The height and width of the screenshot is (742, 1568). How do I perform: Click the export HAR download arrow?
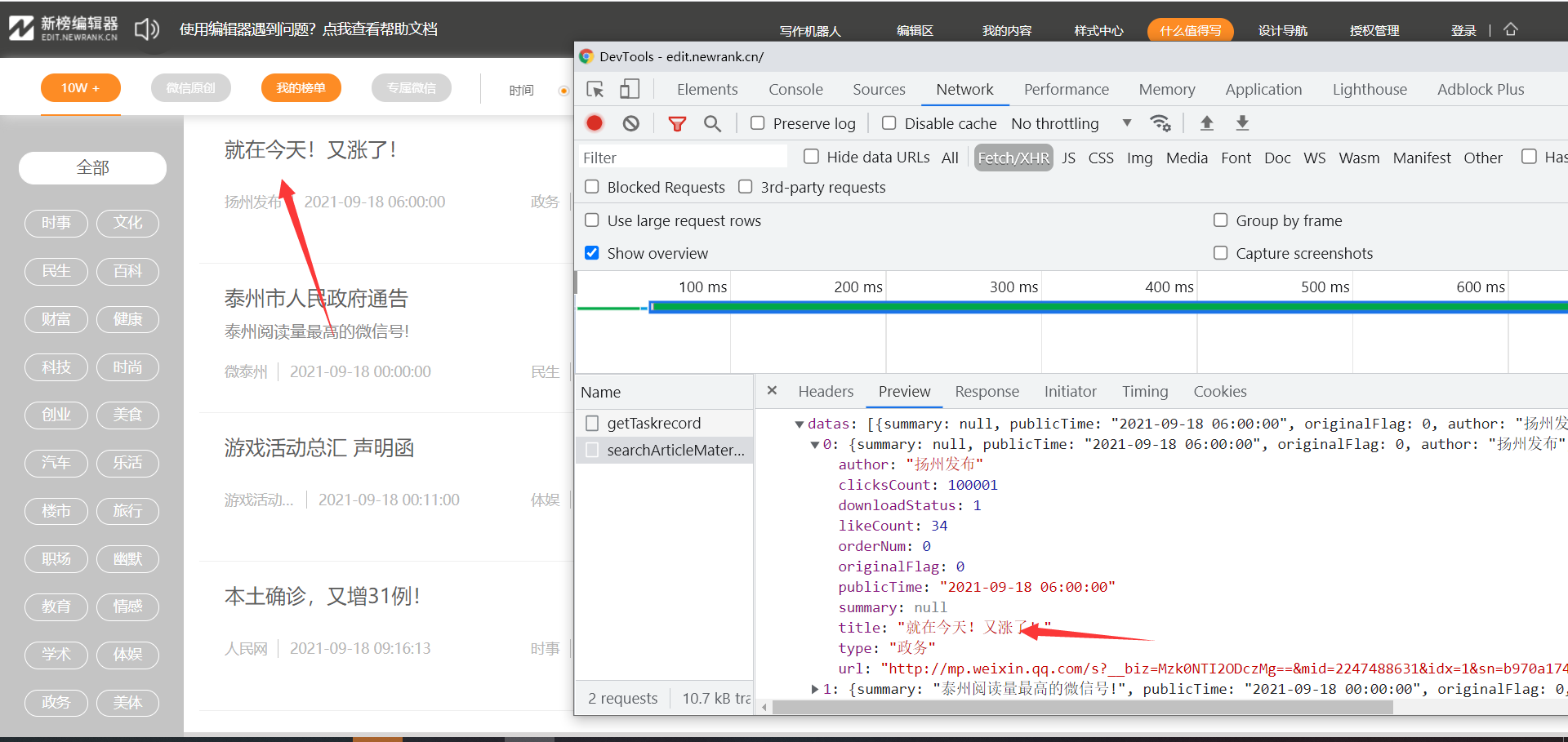tap(1242, 123)
